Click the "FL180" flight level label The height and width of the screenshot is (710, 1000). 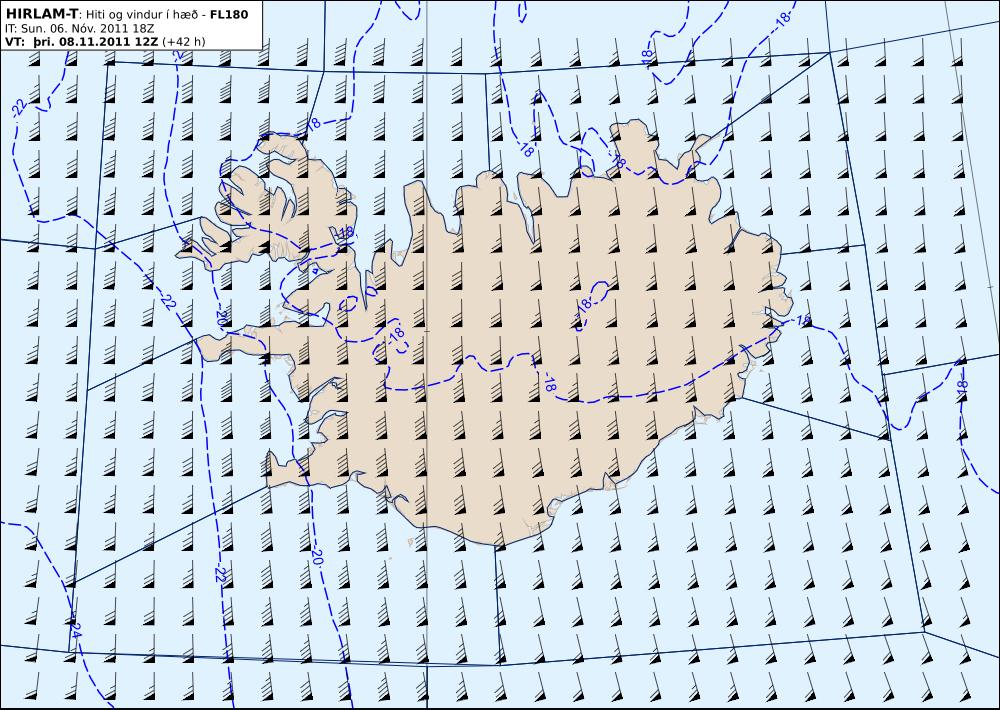(228, 15)
